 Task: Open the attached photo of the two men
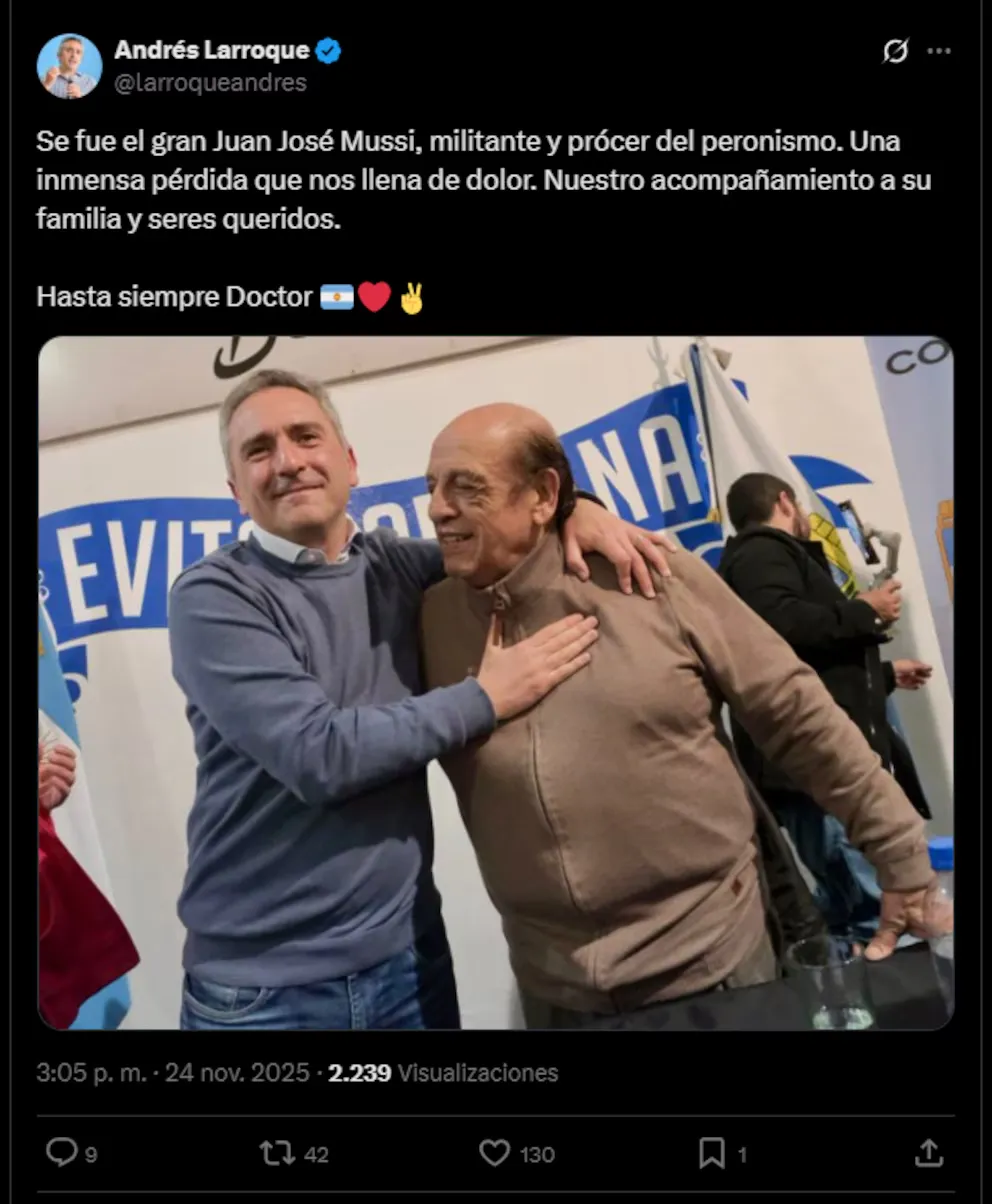[x=496, y=683]
